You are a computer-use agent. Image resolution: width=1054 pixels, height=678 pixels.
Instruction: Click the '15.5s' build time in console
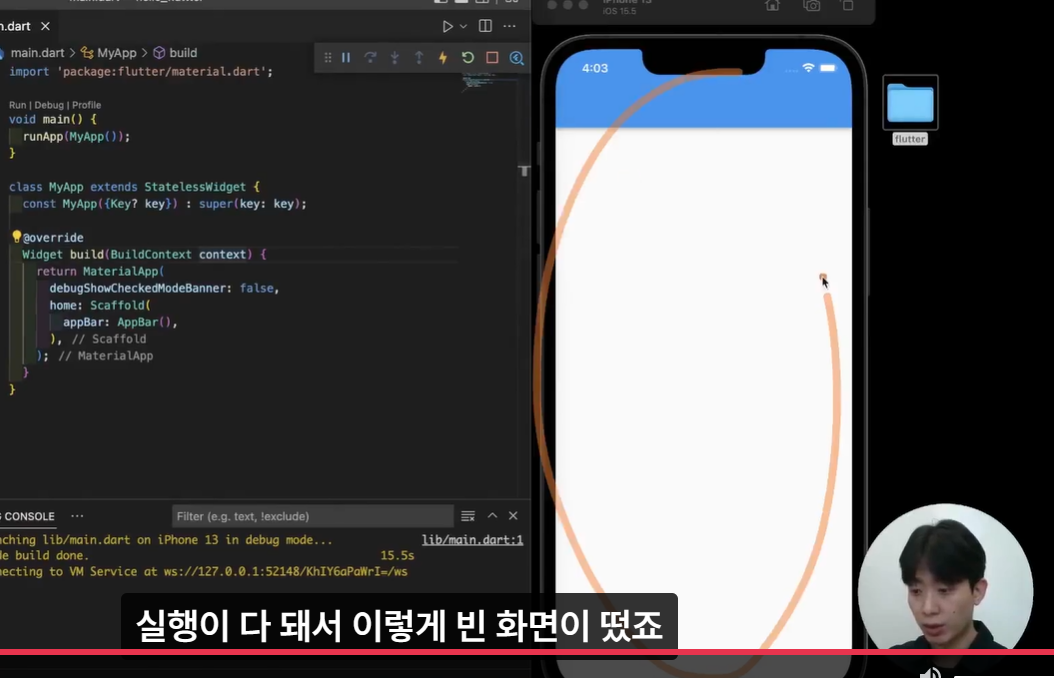(x=397, y=556)
